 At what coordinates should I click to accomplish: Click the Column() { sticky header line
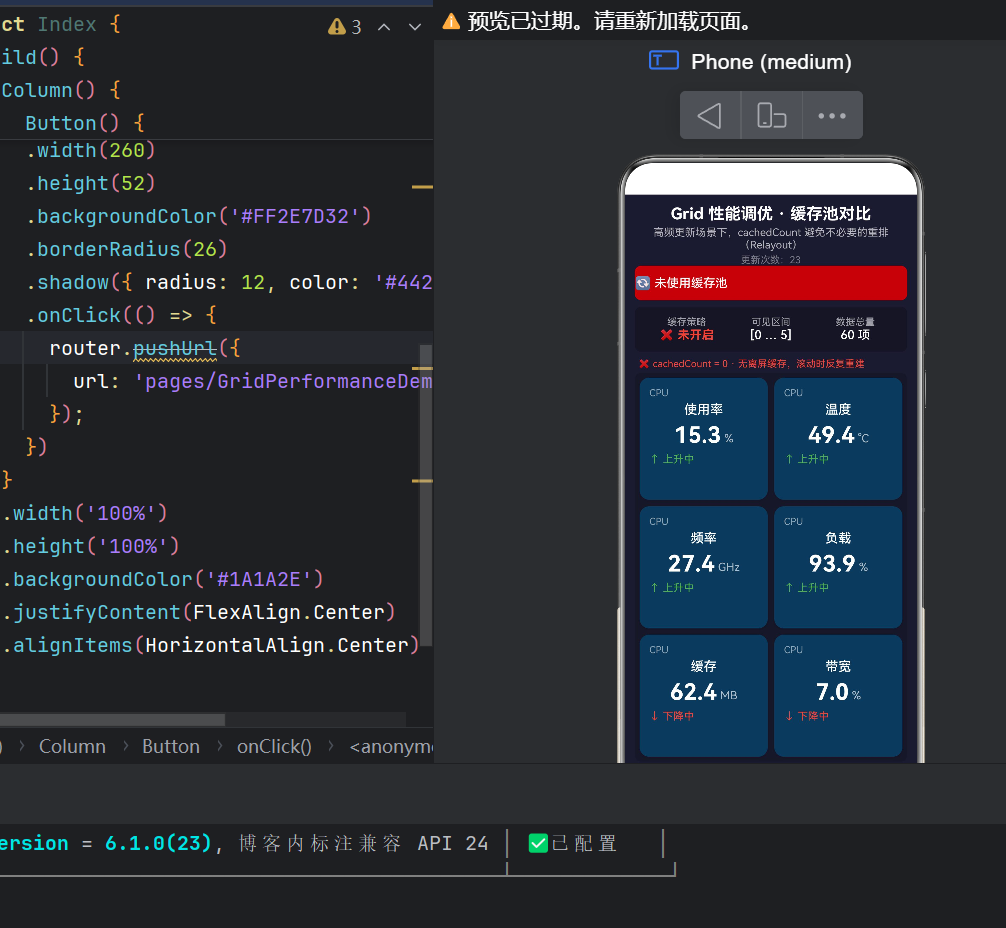tap(61, 90)
